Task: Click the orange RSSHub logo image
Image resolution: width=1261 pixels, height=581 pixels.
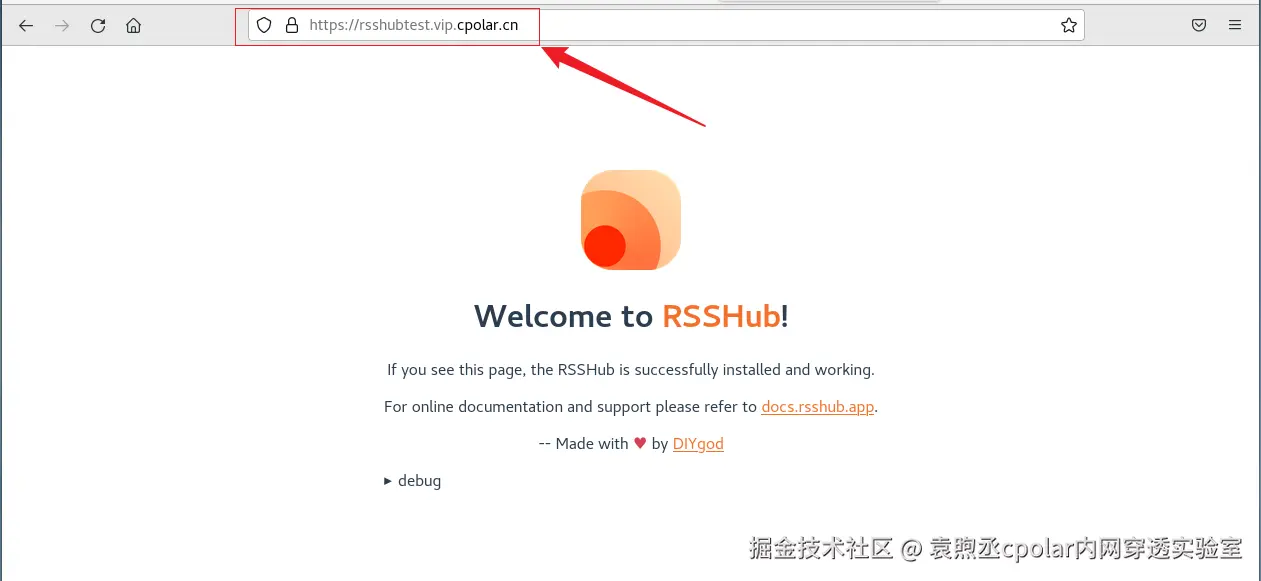Action: point(631,220)
